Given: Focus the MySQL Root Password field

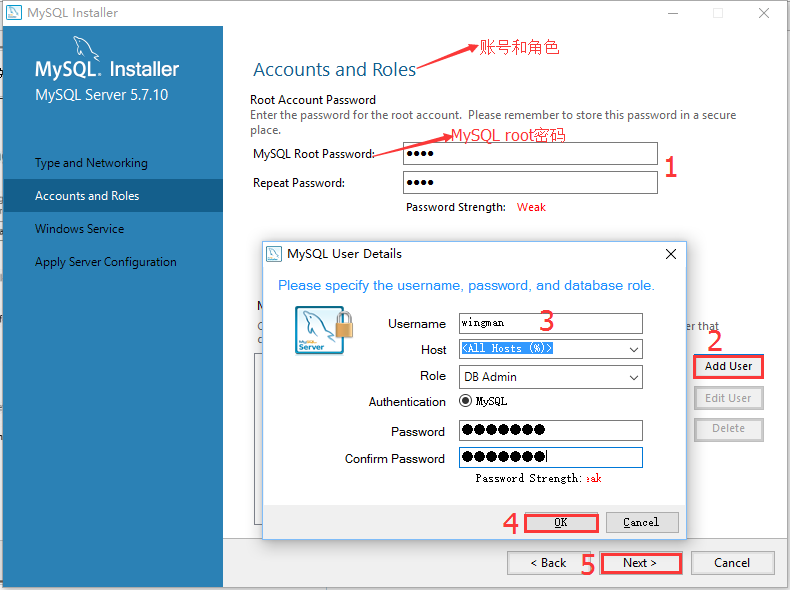Looking at the screenshot, I should pyautogui.click(x=530, y=154).
